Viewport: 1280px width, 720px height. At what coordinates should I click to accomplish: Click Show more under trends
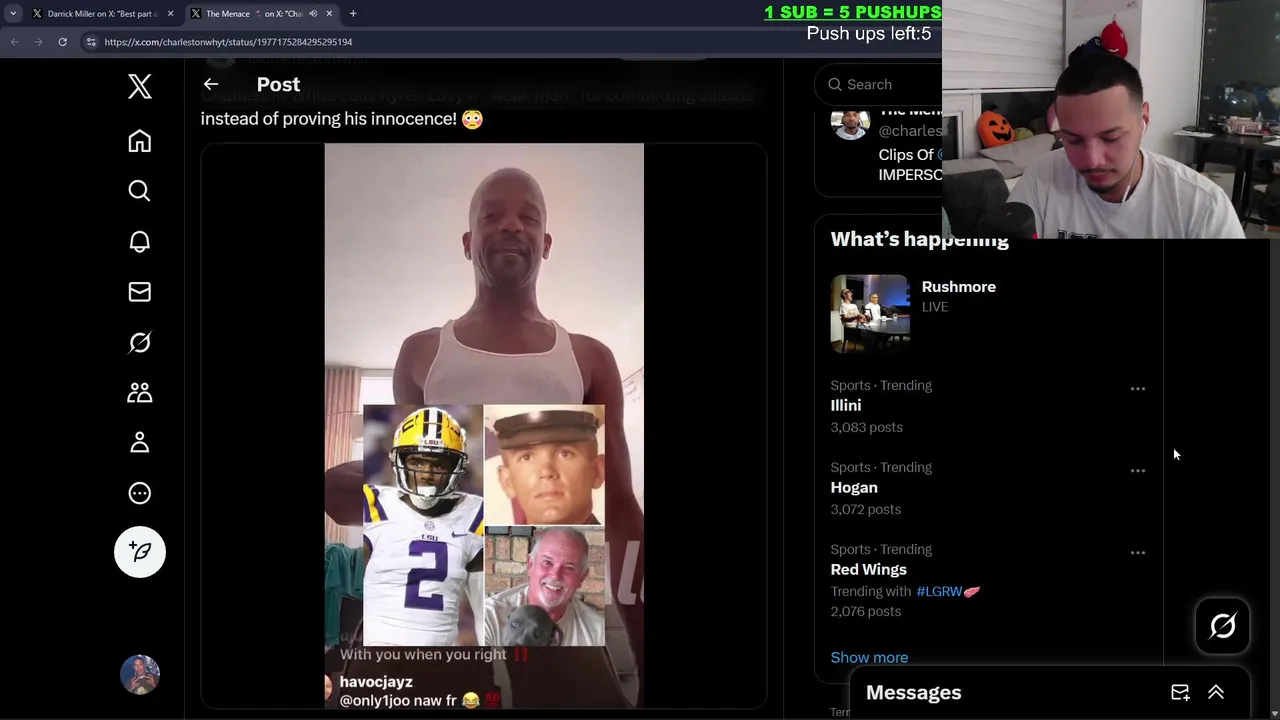(869, 658)
